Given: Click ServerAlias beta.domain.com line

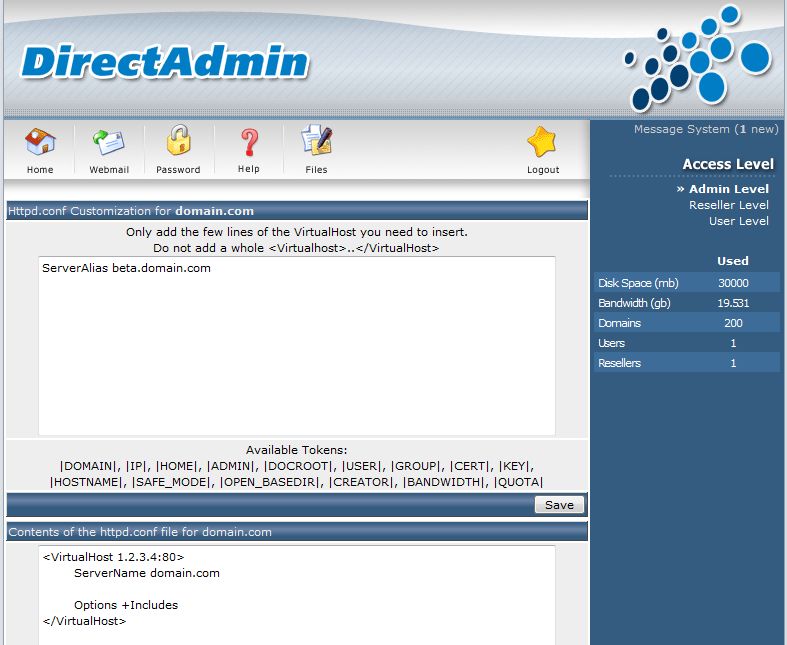Looking at the screenshot, I should click(126, 268).
